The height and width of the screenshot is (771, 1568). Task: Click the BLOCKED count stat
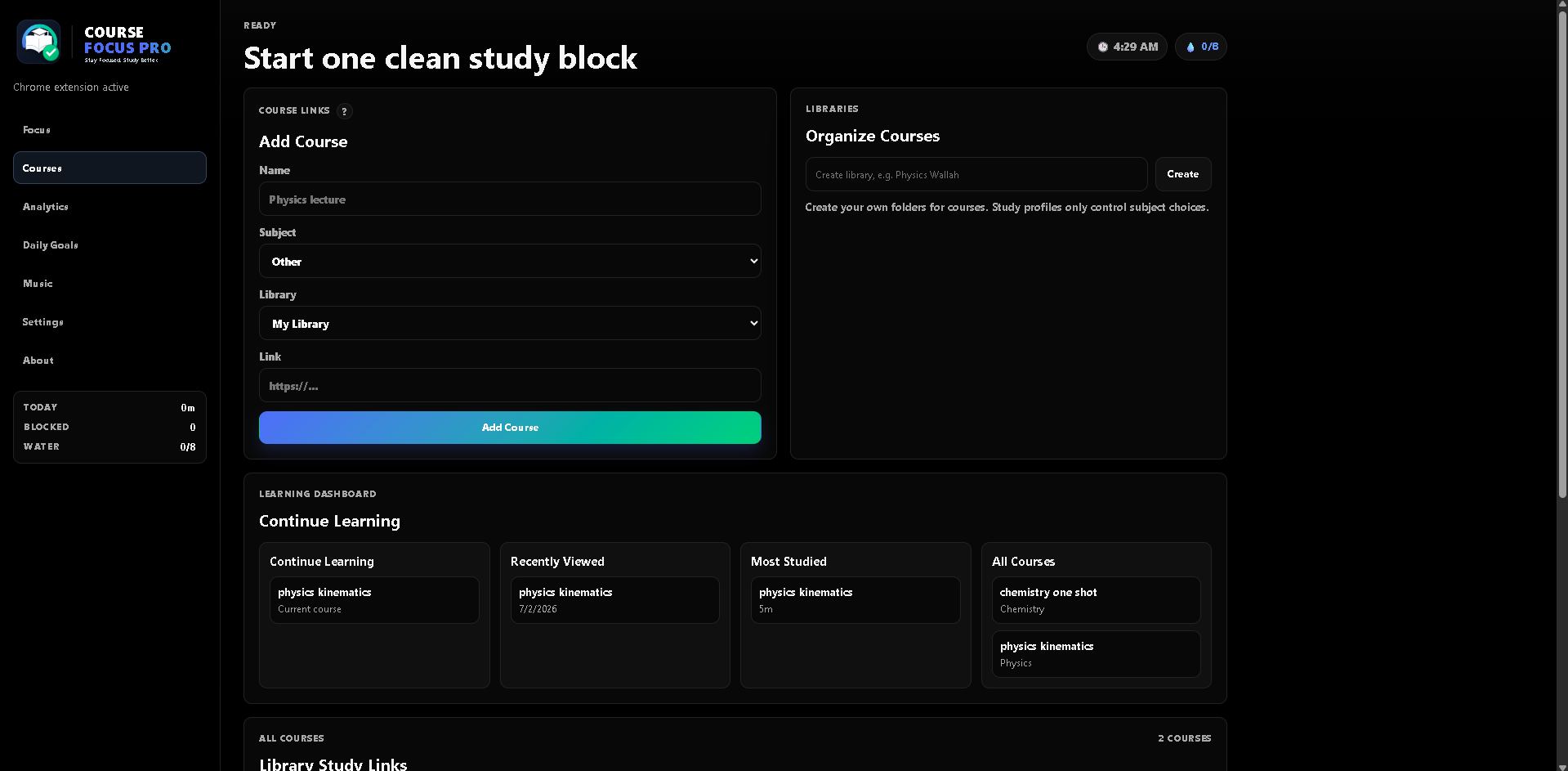click(x=109, y=427)
